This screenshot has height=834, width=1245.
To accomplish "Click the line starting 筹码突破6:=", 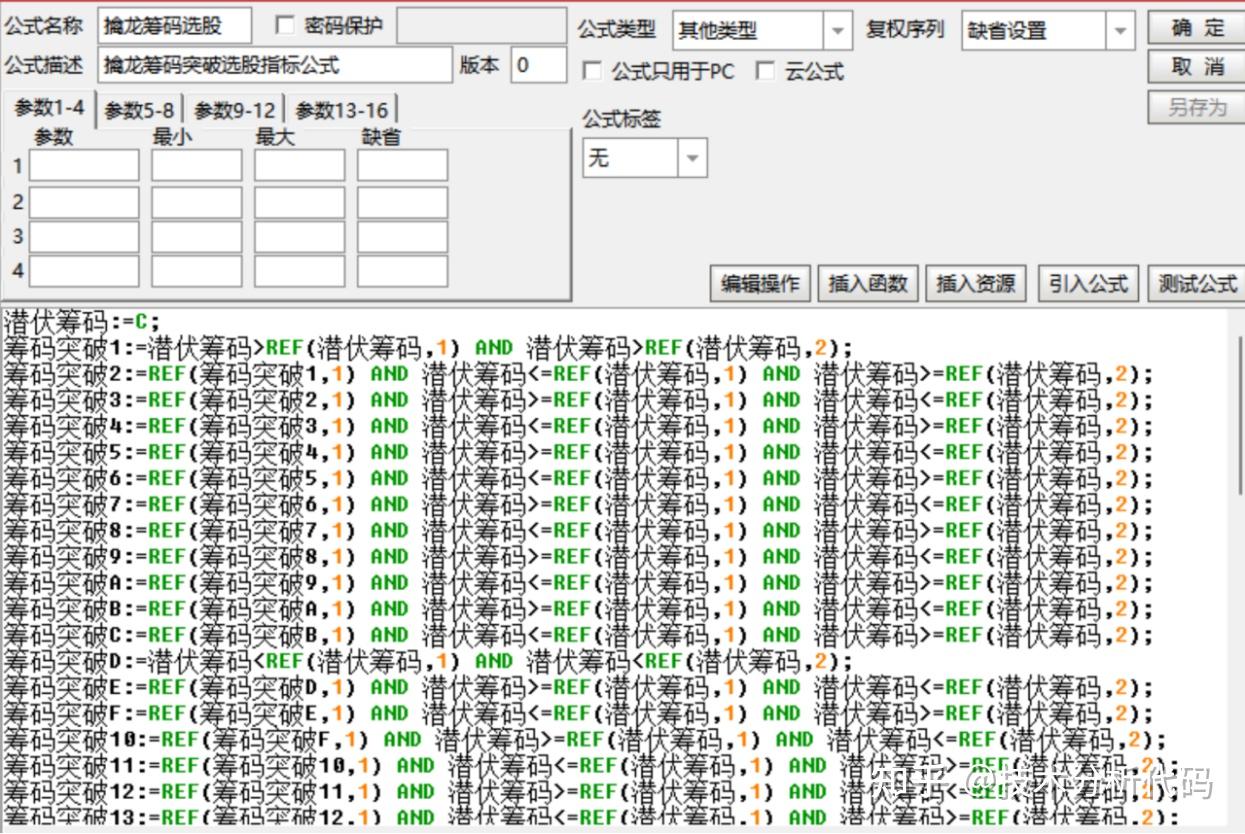I will click(578, 478).
